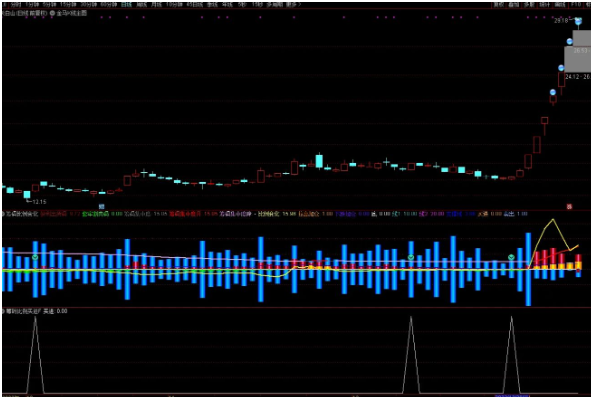Open the 叠加 overlay option

pos(514,5)
